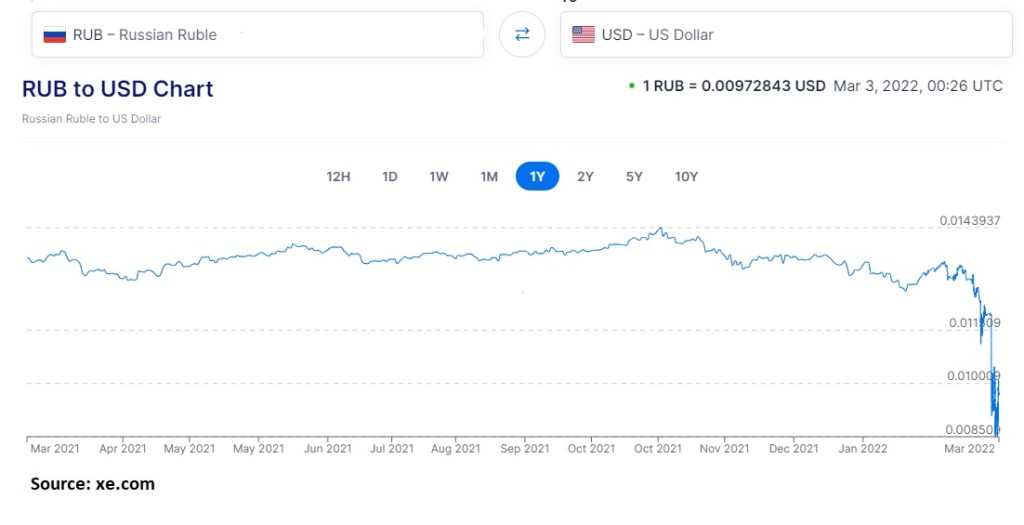Click the swap currencies arrows icon
The height and width of the screenshot is (525, 1024).
522,35
